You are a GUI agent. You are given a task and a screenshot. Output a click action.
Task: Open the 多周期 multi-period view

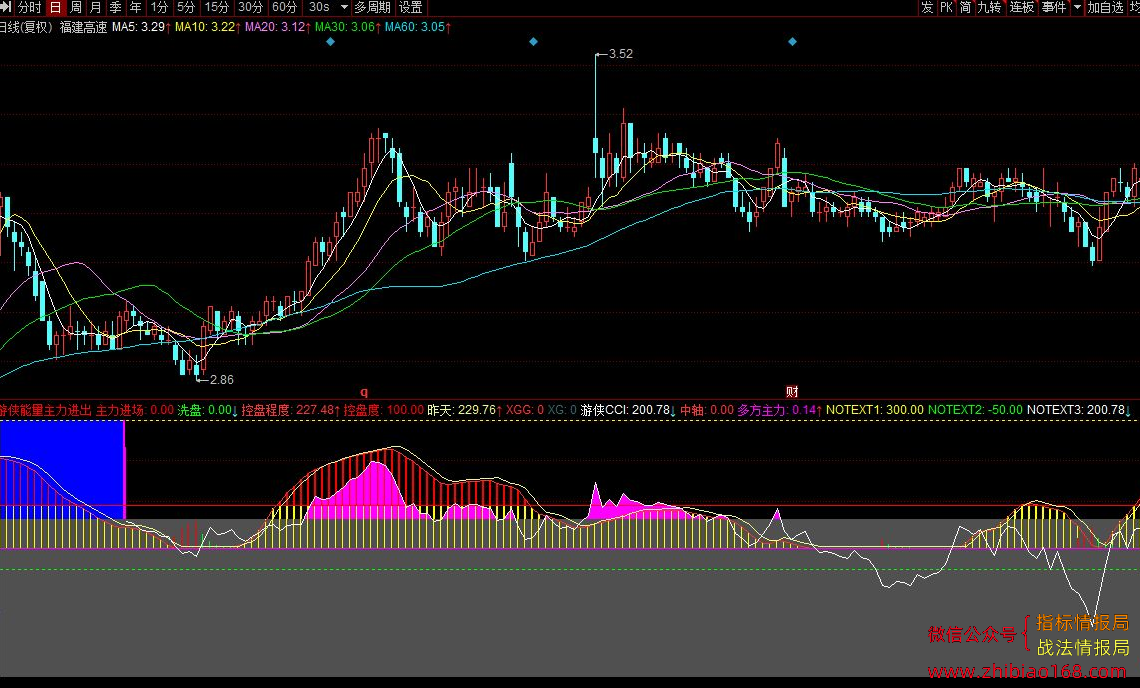point(372,7)
